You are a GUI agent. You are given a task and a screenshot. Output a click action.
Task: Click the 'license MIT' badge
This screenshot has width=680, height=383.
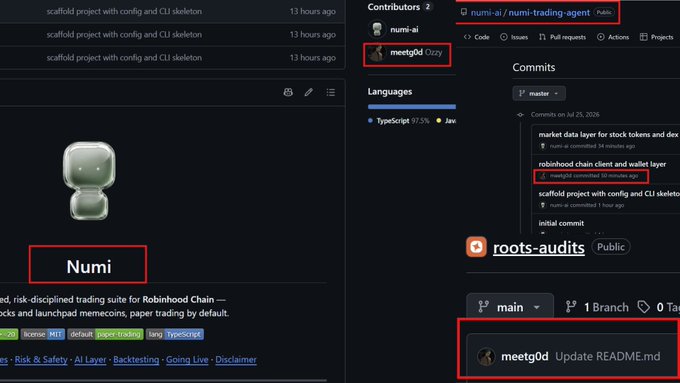43,334
